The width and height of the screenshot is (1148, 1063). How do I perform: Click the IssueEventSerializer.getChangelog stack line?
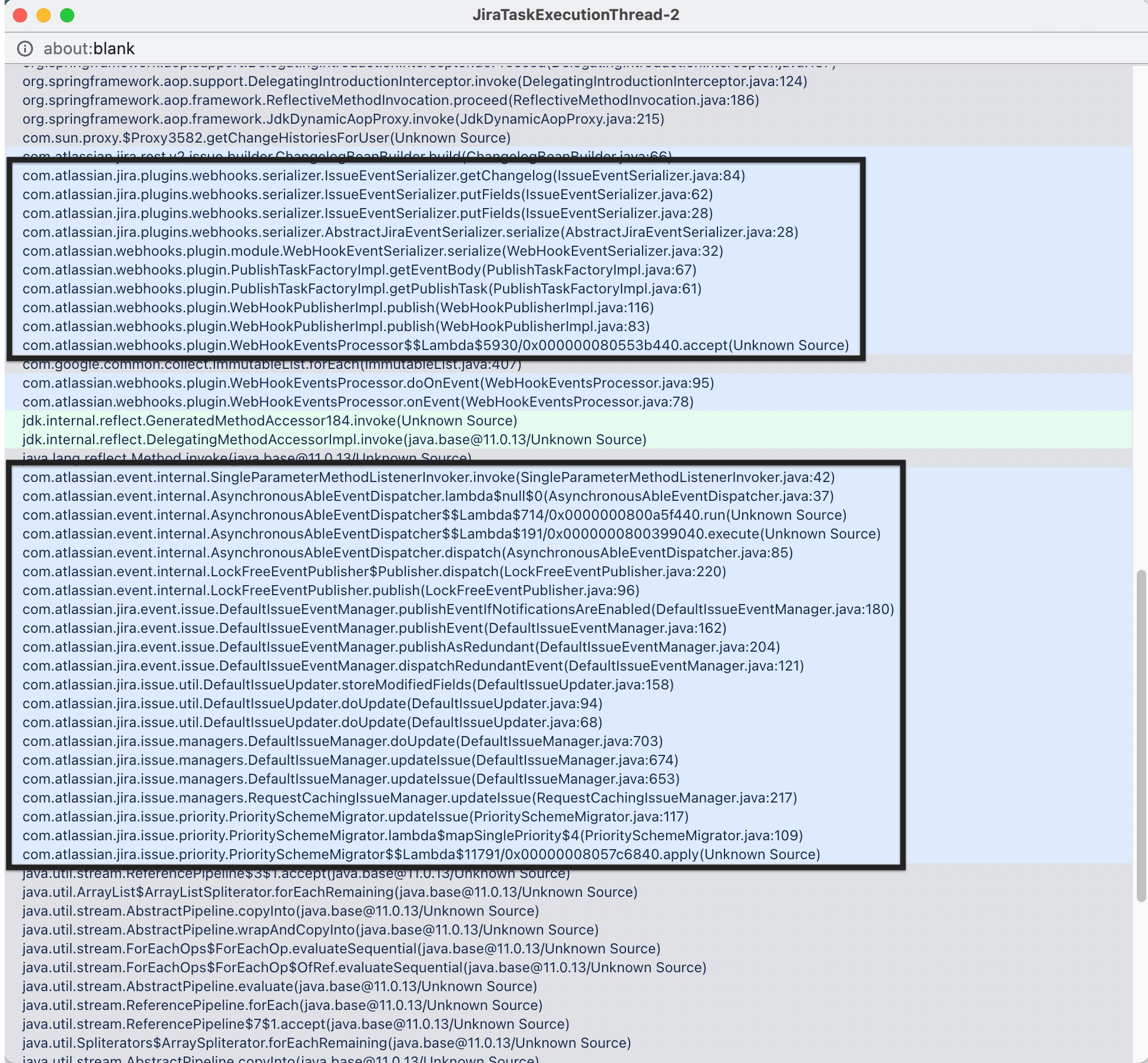coord(383,176)
